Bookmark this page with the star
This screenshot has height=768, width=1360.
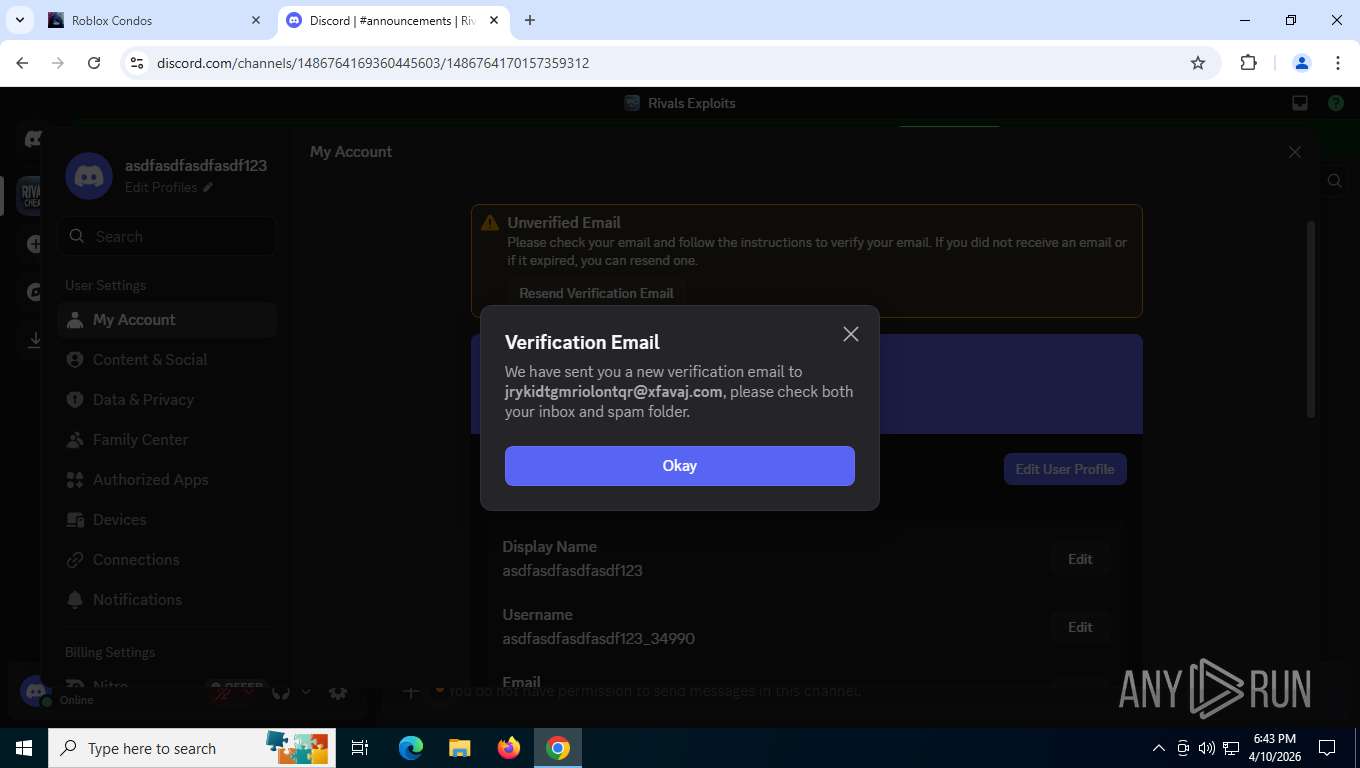pos(1198,63)
